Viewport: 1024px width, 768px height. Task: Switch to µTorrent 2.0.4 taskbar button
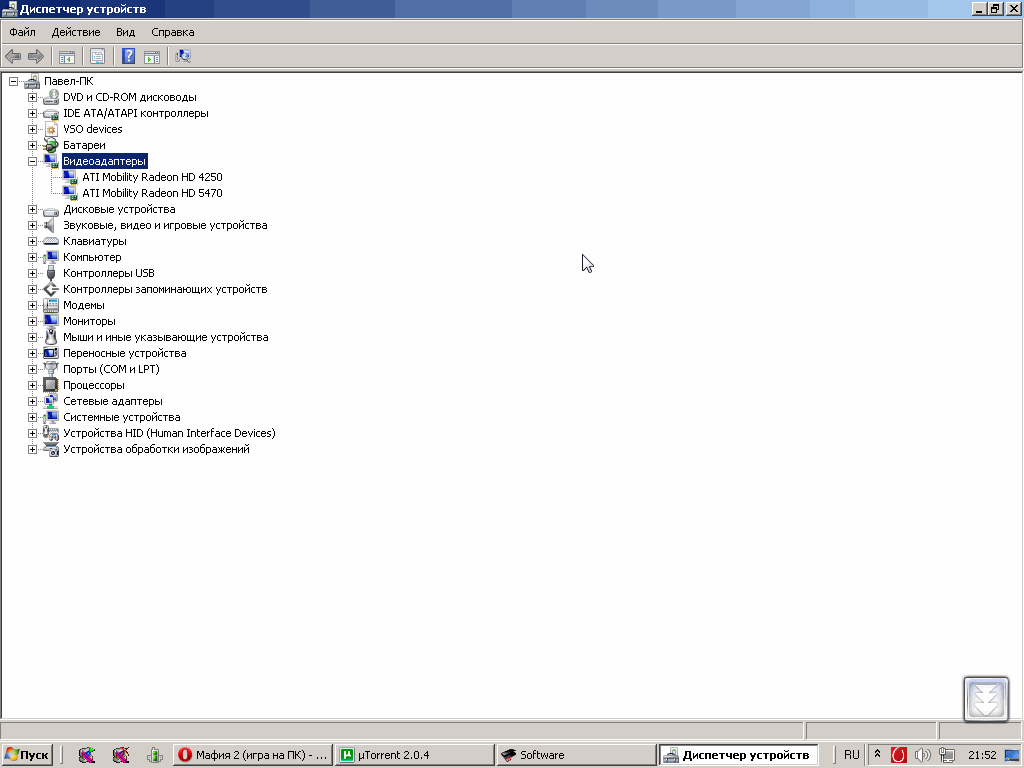(413, 755)
